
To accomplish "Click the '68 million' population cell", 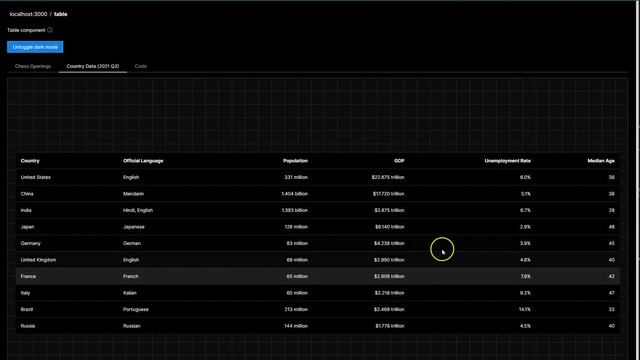I will [x=297, y=260].
